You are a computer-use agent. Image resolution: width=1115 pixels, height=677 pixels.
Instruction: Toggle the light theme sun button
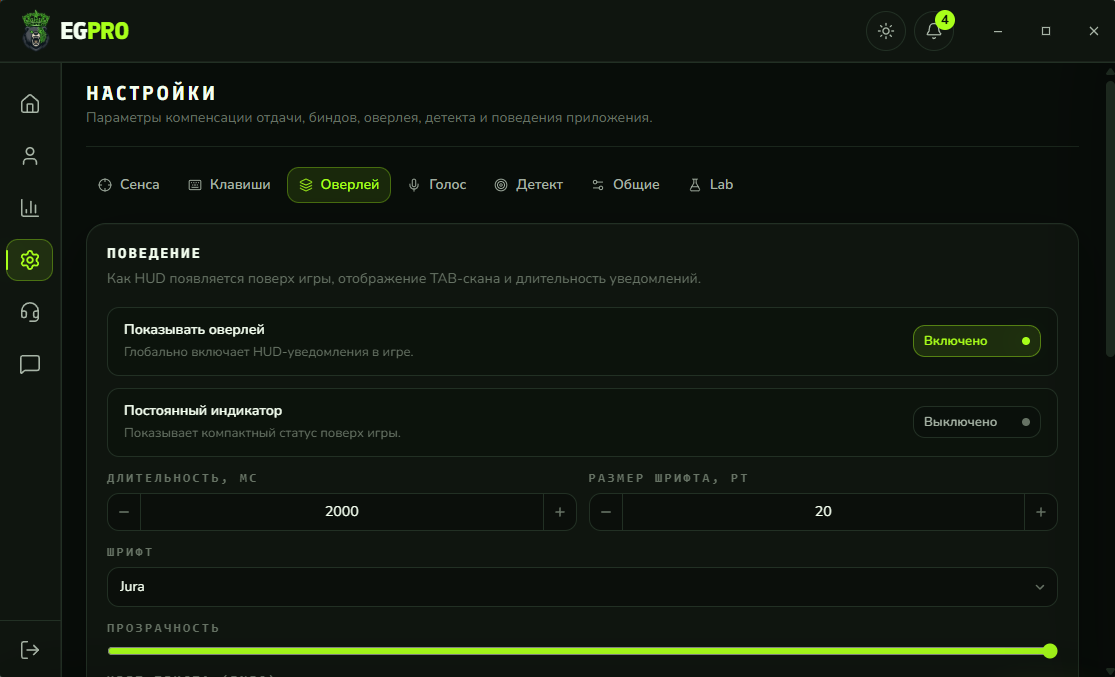pyautogui.click(x=885, y=31)
